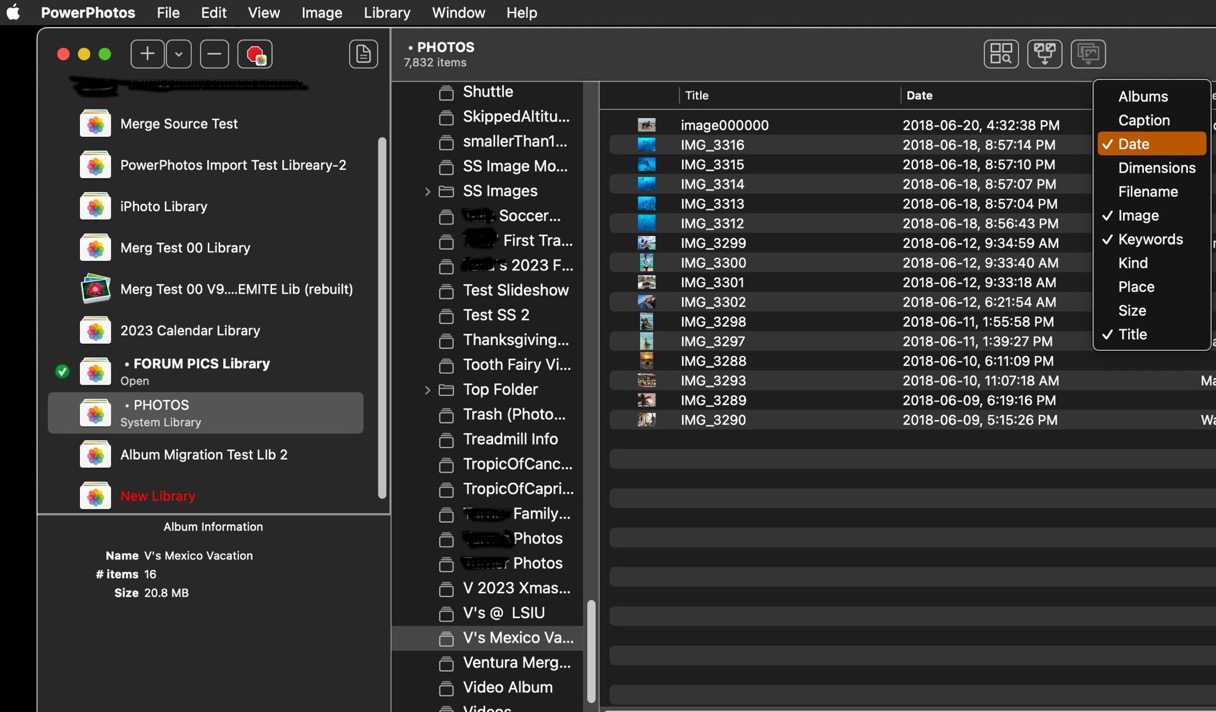Open the add library dropdown arrow

tap(179, 54)
